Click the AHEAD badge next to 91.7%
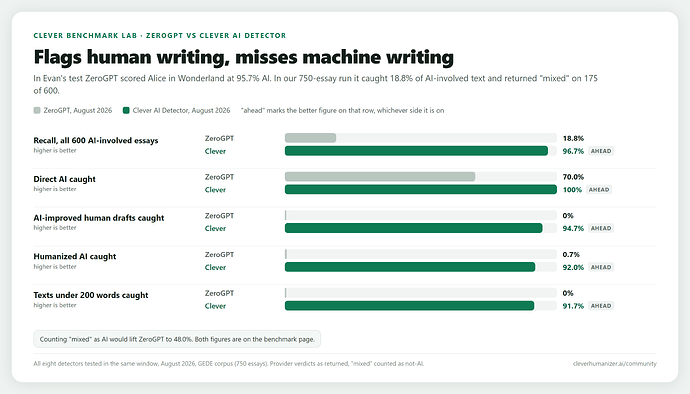 pos(601,306)
